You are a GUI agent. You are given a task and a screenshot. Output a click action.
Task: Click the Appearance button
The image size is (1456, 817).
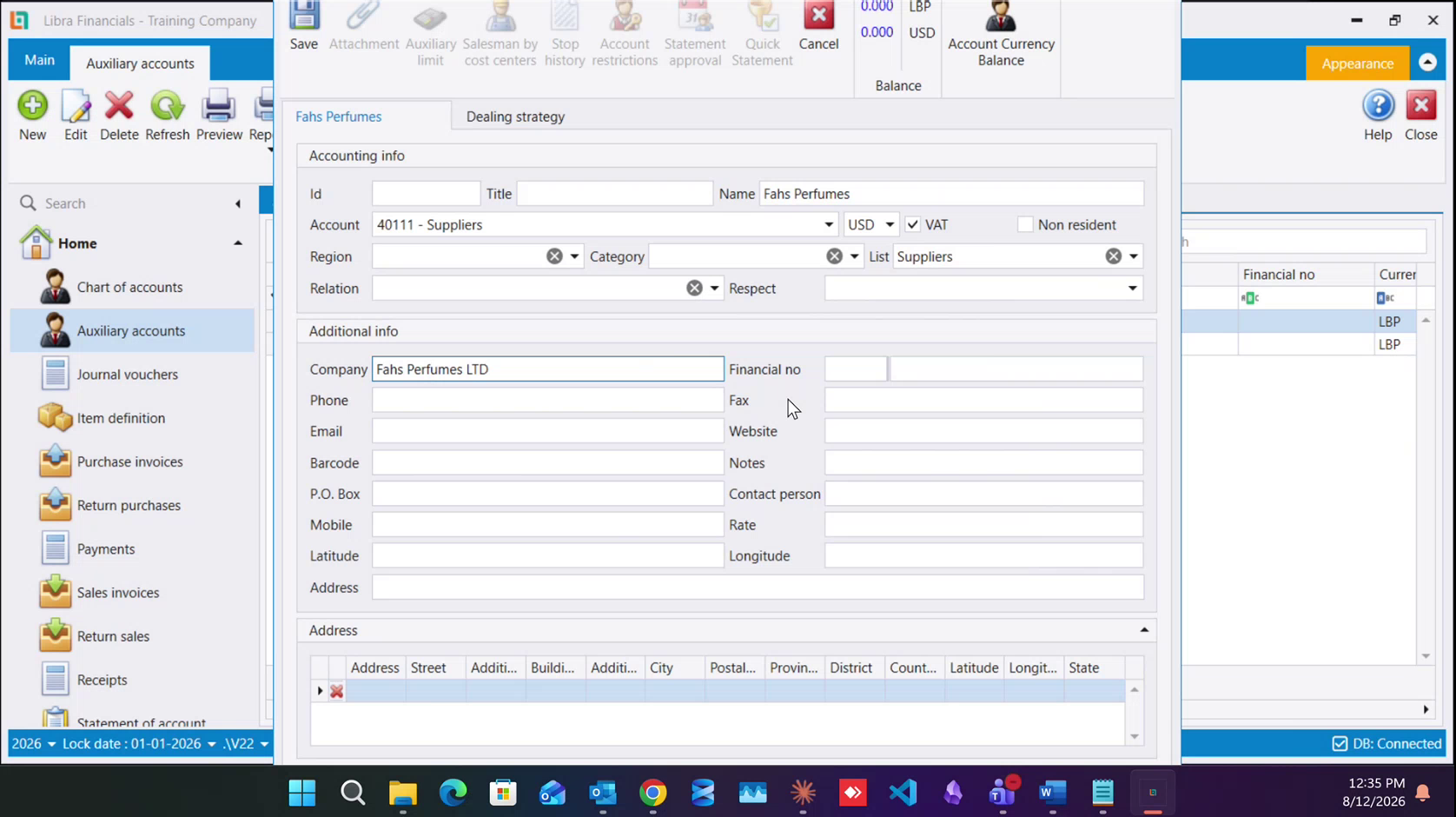click(1357, 63)
